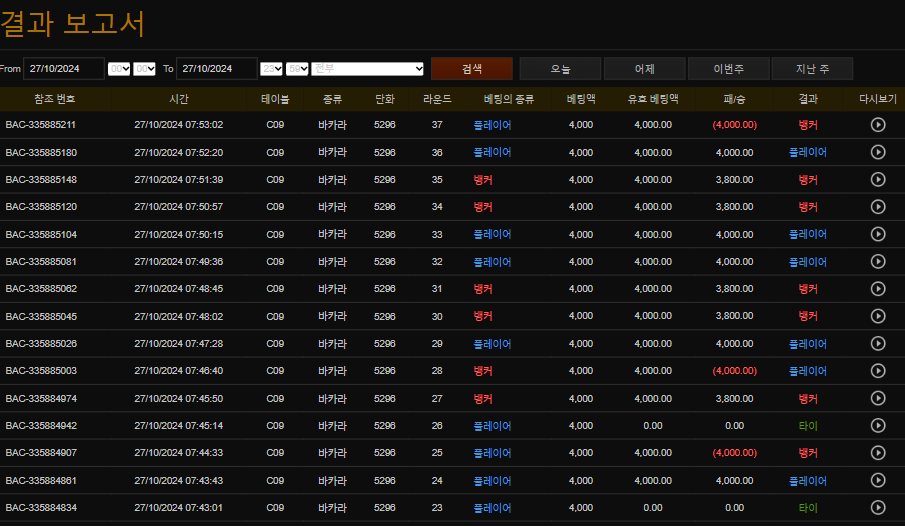Click the To date input field

coord(216,68)
